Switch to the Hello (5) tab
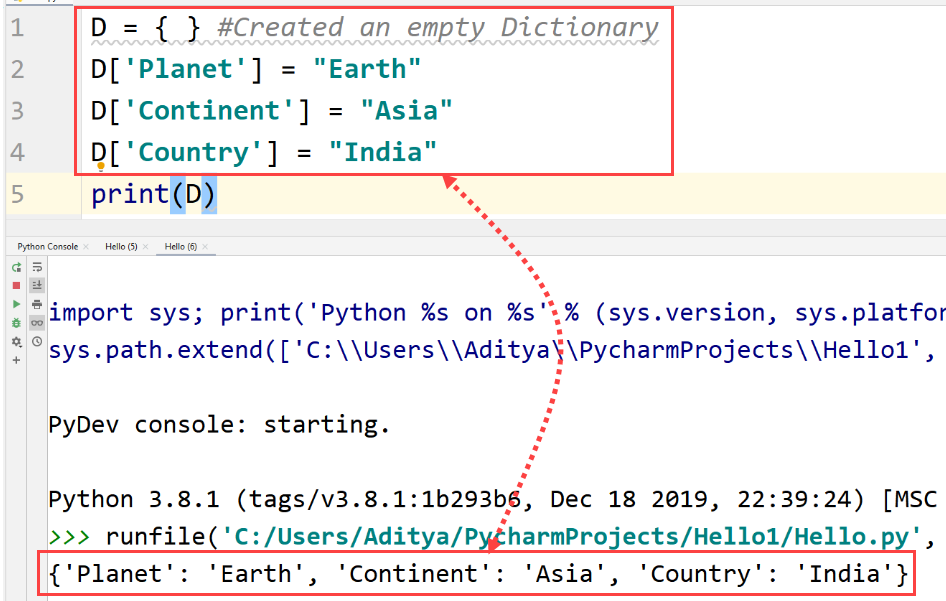Viewport: 946px width, 601px height. (121, 246)
